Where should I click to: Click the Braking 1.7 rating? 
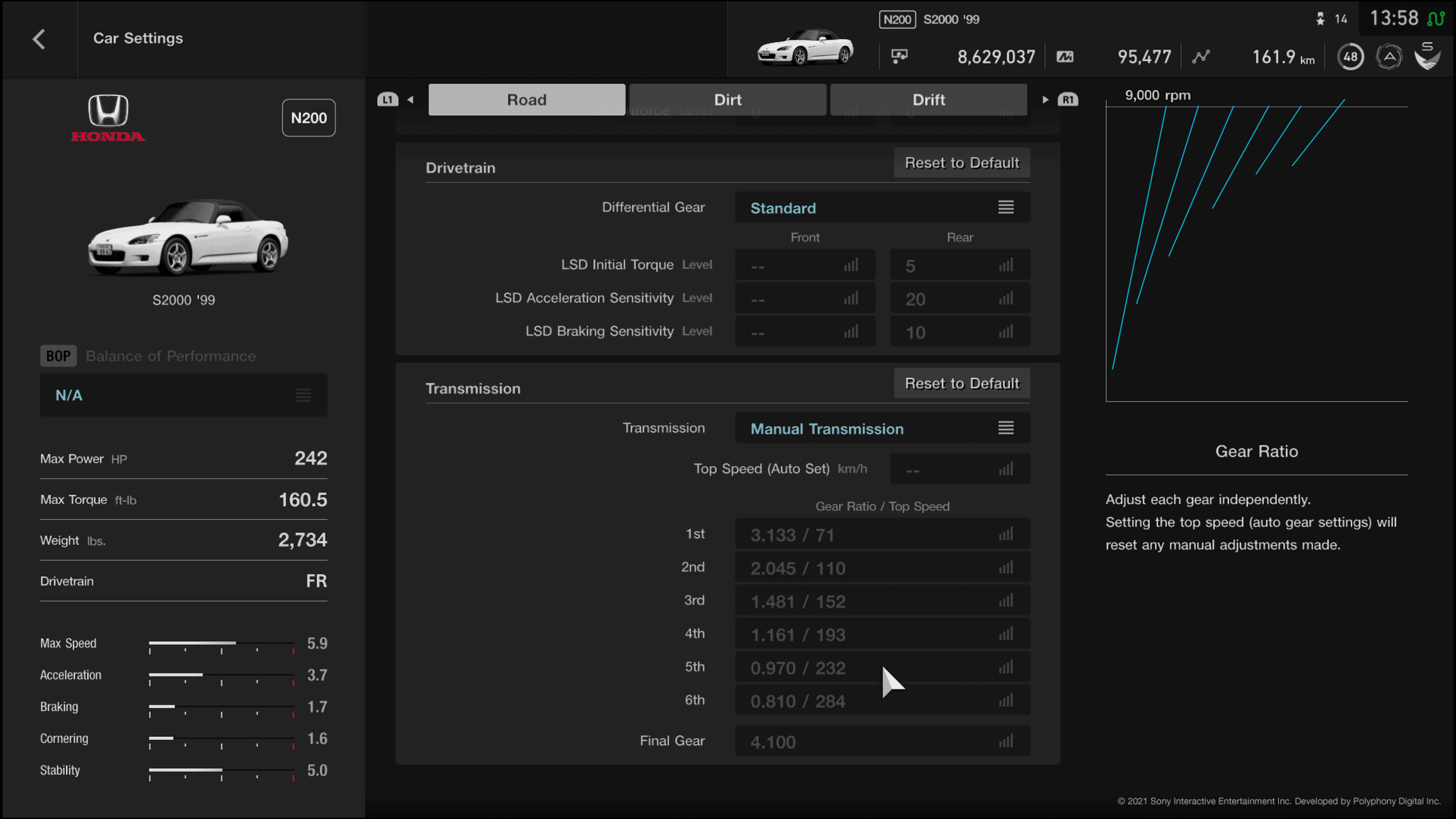coord(317,706)
